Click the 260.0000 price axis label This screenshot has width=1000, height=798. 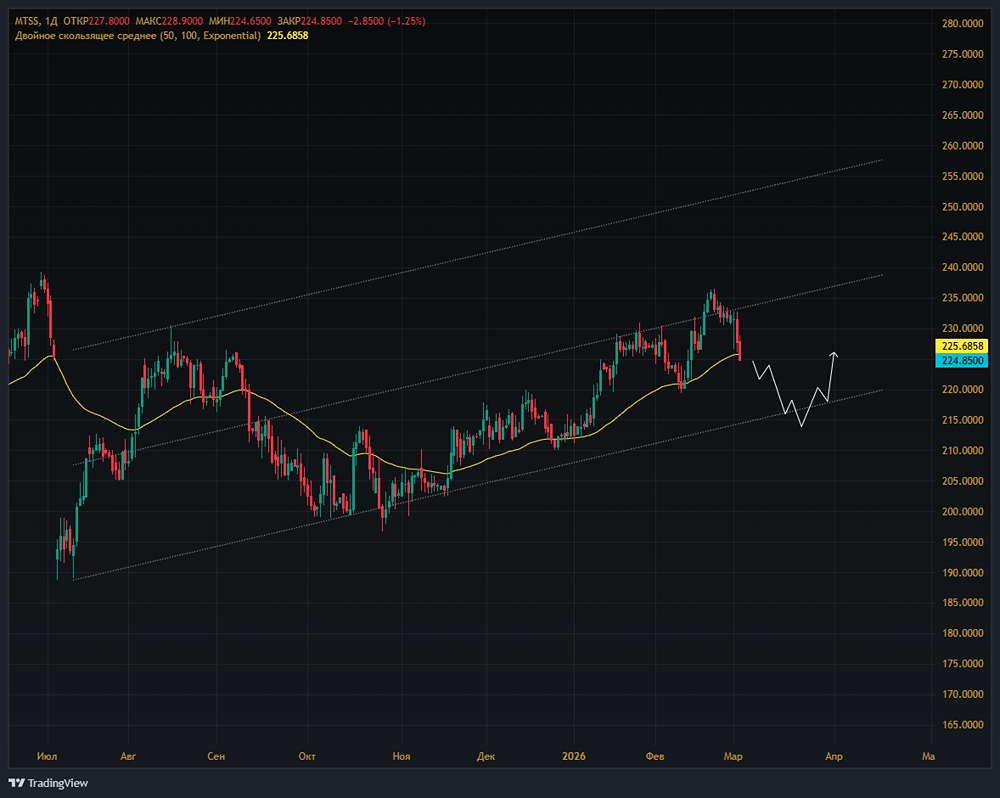tap(962, 145)
